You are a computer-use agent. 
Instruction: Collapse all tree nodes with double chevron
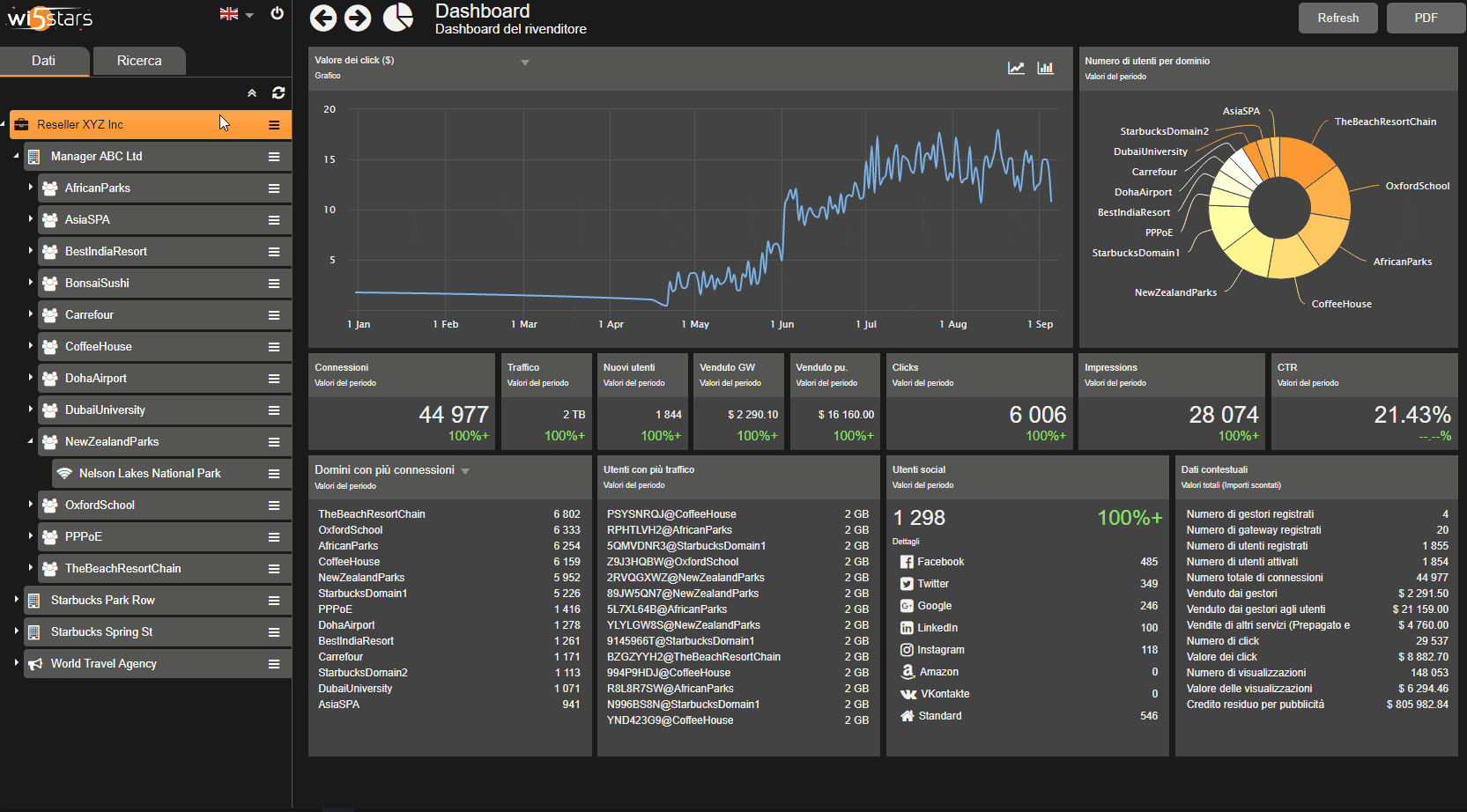click(252, 92)
